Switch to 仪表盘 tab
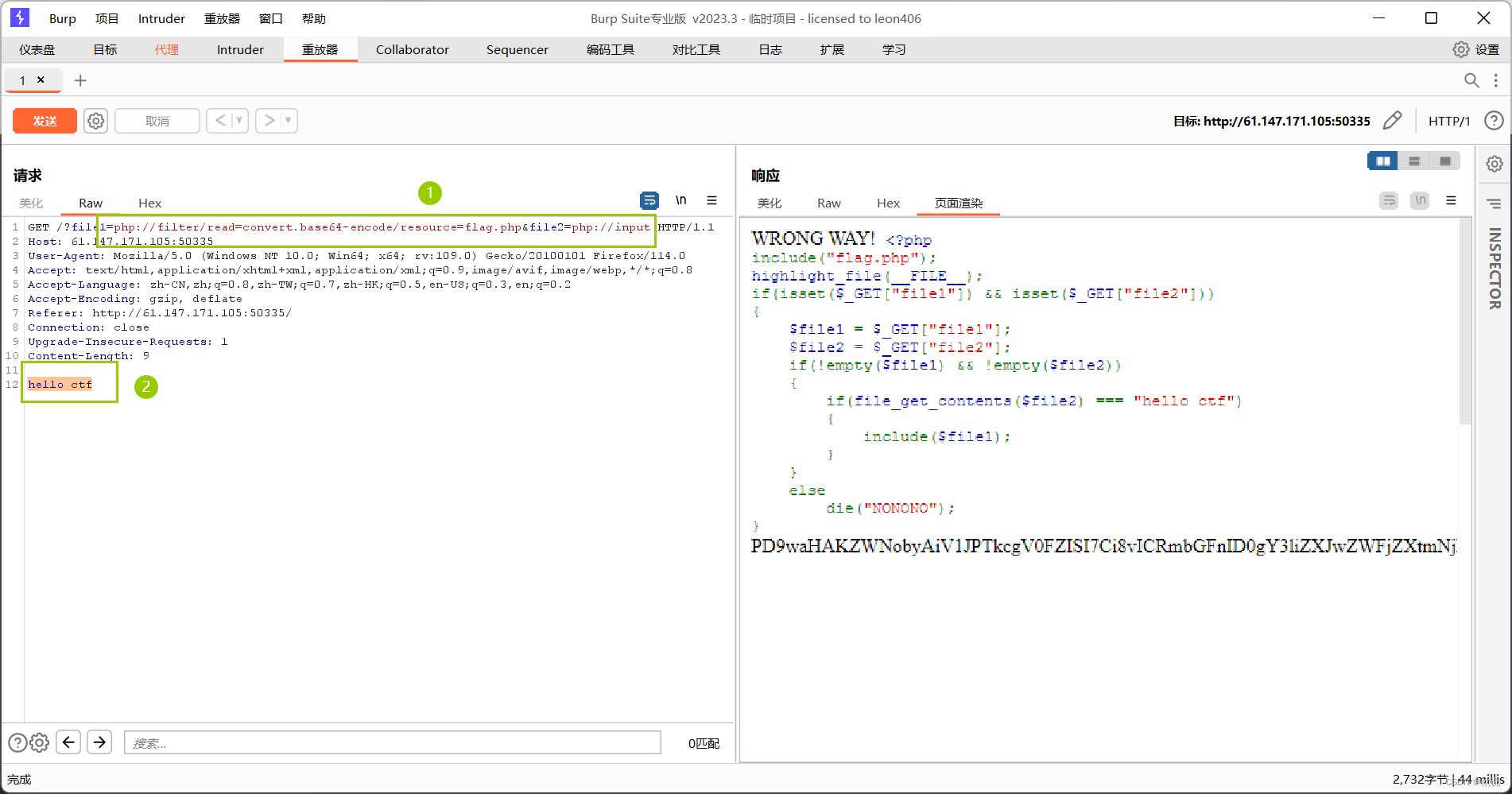Image resolution: width=1512 pixels, height=794 pixels. coord(37,49)
